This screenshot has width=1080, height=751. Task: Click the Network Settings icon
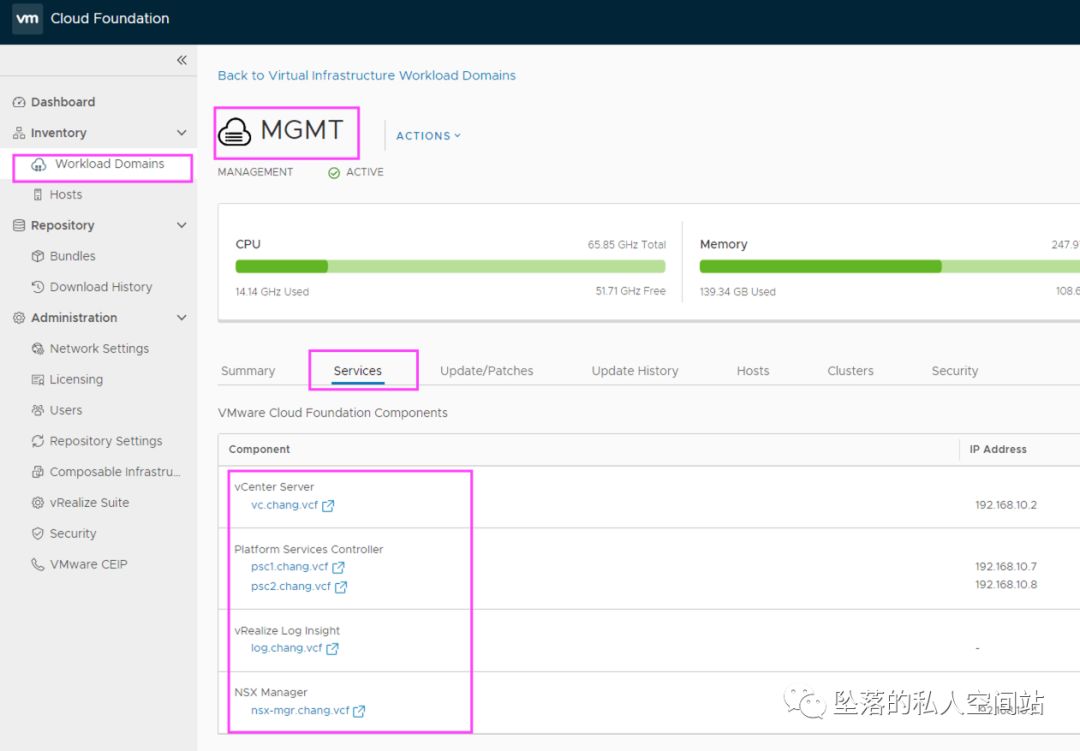coord(38,349)
